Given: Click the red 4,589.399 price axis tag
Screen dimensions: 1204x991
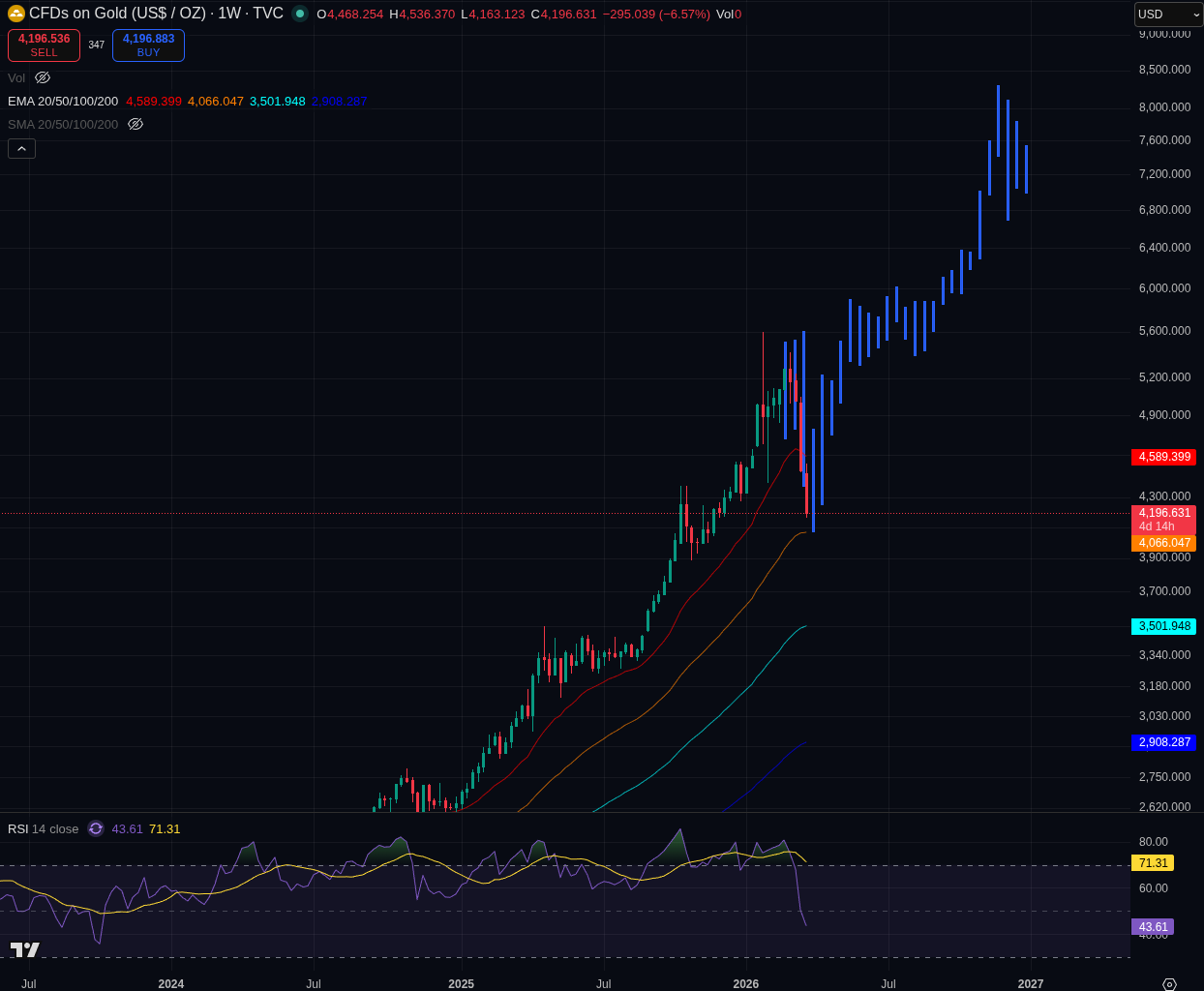Looking at the screenshot, I should 1163,457.
